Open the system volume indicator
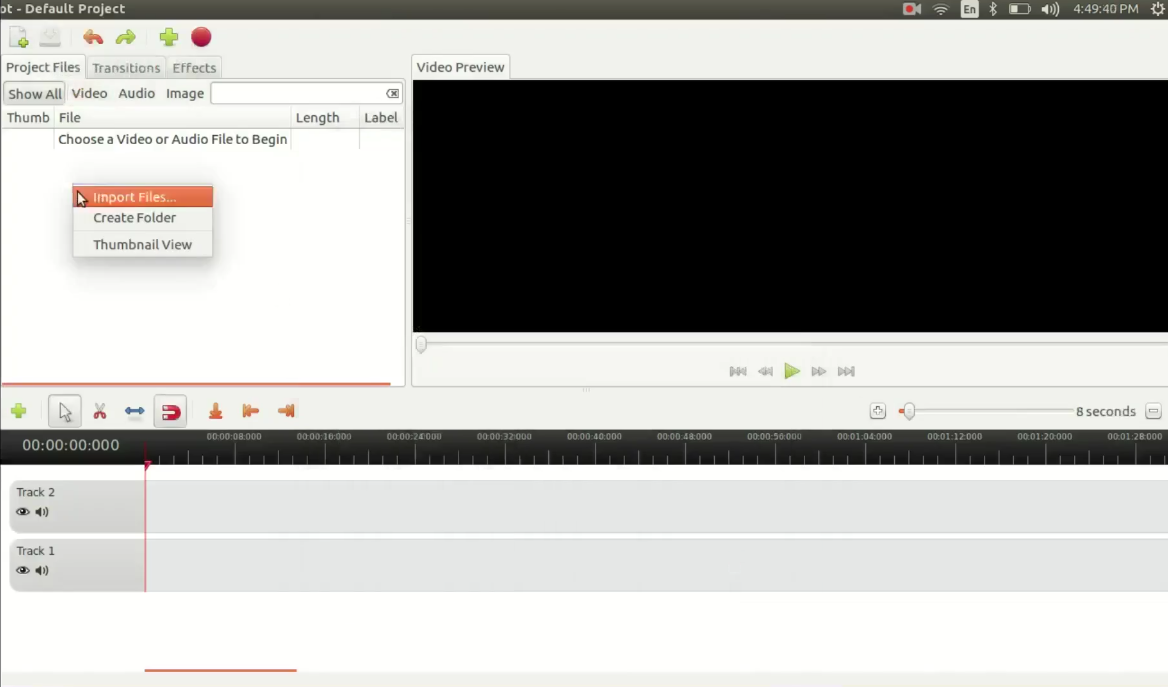Viewport: 1168px width, 687px height. [x=1050, y=9]
